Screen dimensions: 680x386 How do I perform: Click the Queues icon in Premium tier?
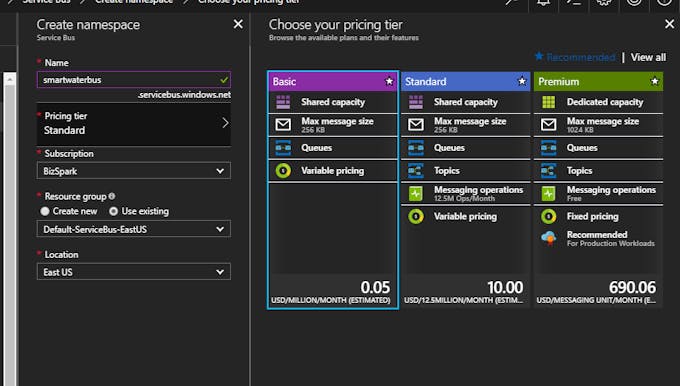[x=549, y=148]
